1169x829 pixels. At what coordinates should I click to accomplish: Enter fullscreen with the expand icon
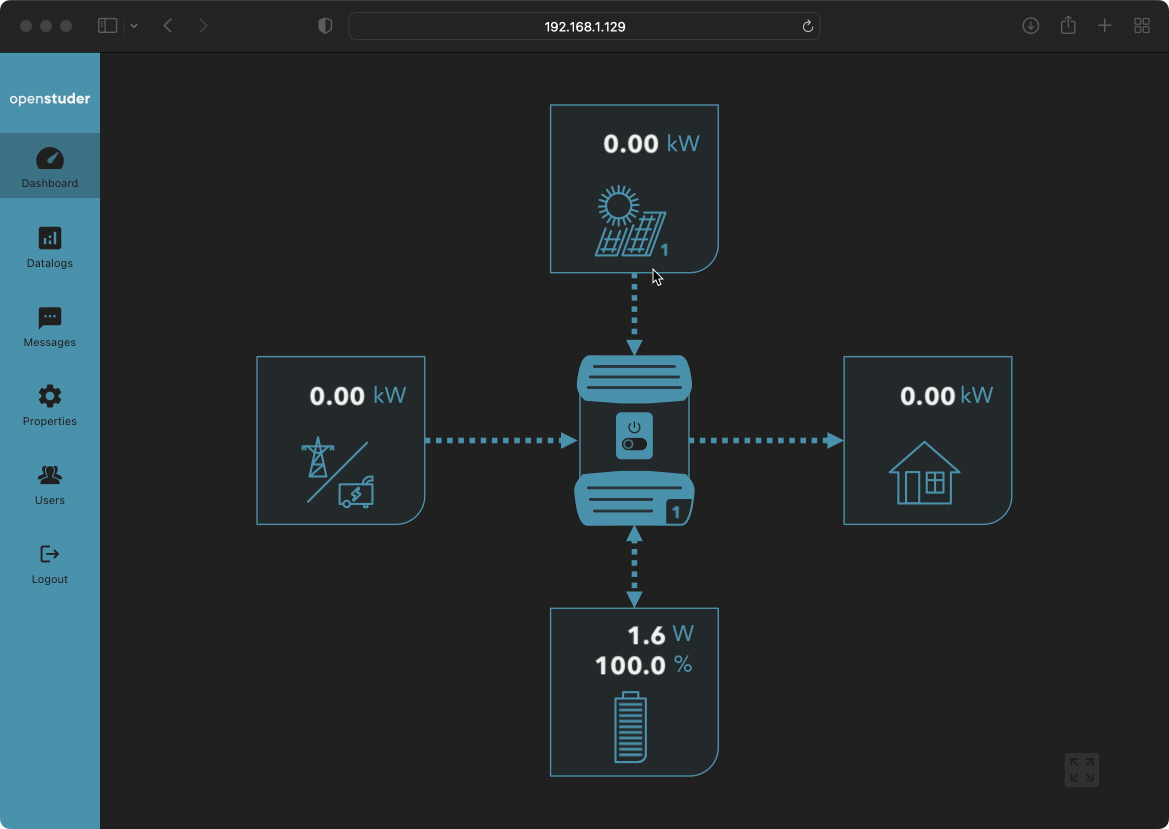(x=1081, y=770)
